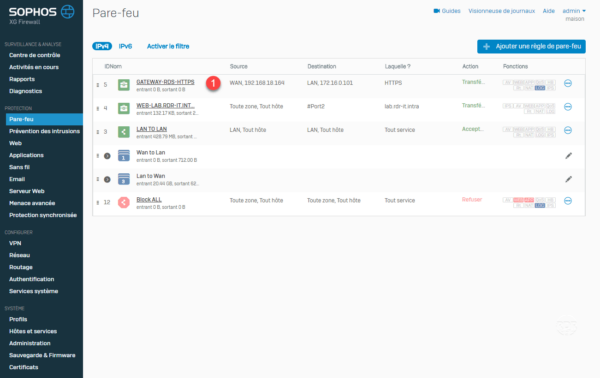The height and width of the screenshot is (378, 600).
Task: Enable the filter with Activer le filtre
Action: pyautogui.click(x=168, y=46)
